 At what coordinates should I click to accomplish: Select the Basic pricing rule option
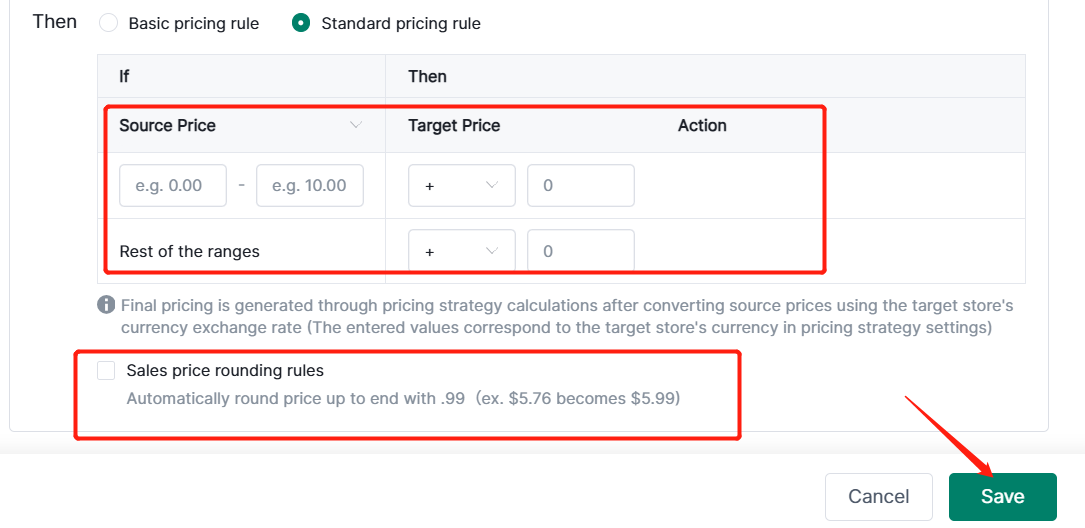[109, 23]
